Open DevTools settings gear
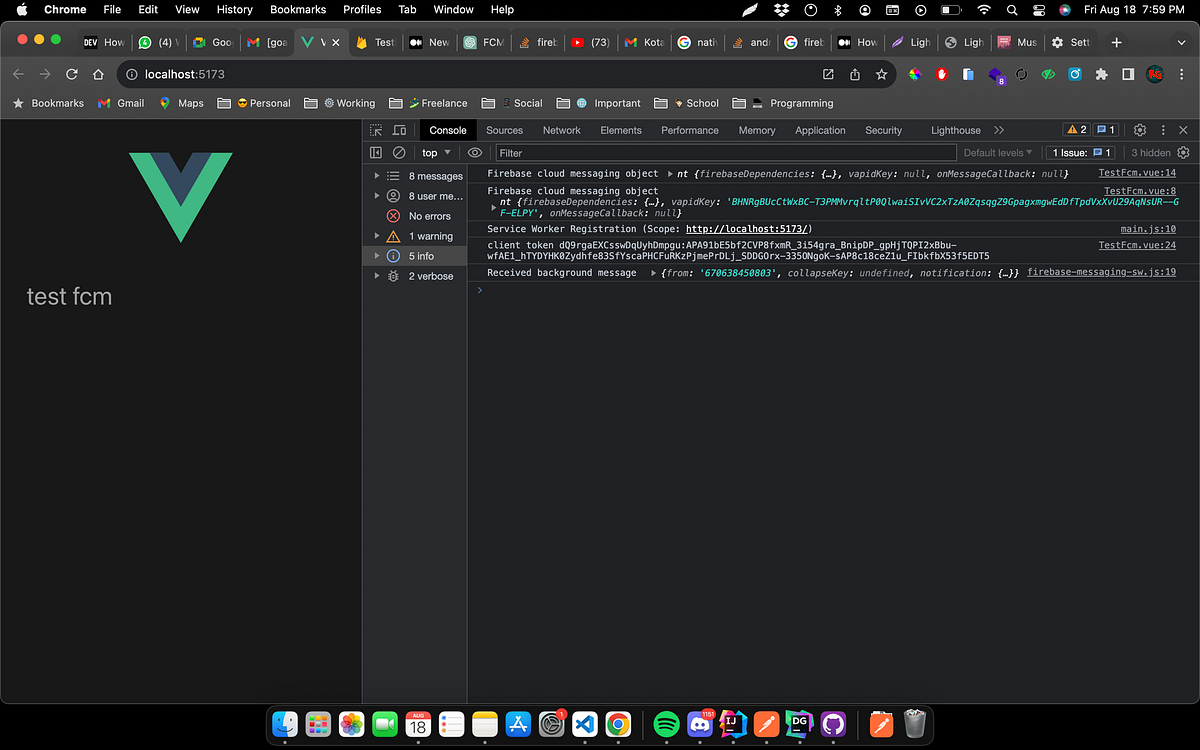The width and height of the screenshot is (1200, 750). coord(1139,130)
